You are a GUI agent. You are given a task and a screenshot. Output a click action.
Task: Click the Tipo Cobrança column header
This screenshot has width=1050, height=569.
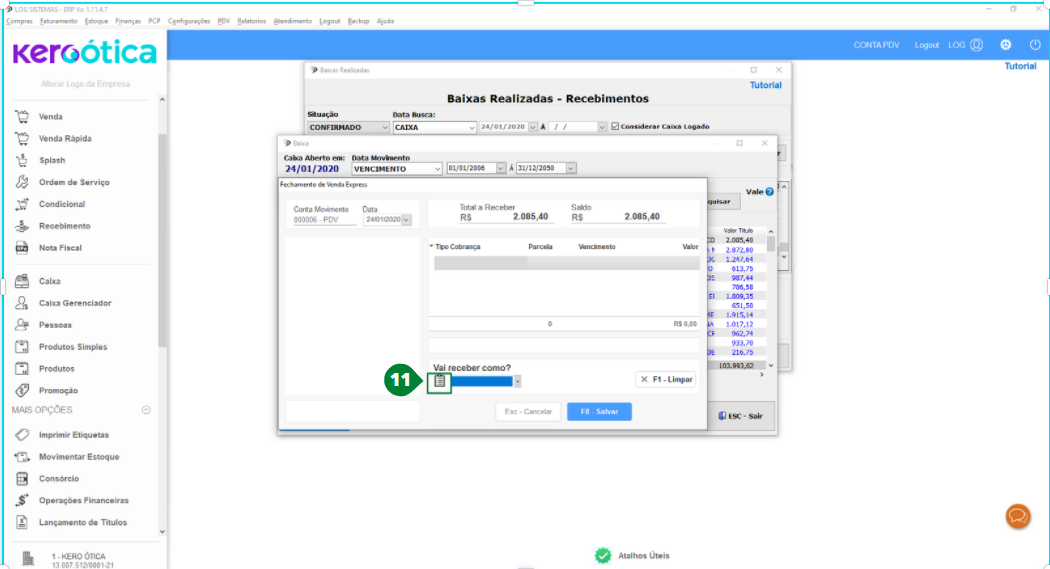tap(457, 247)
